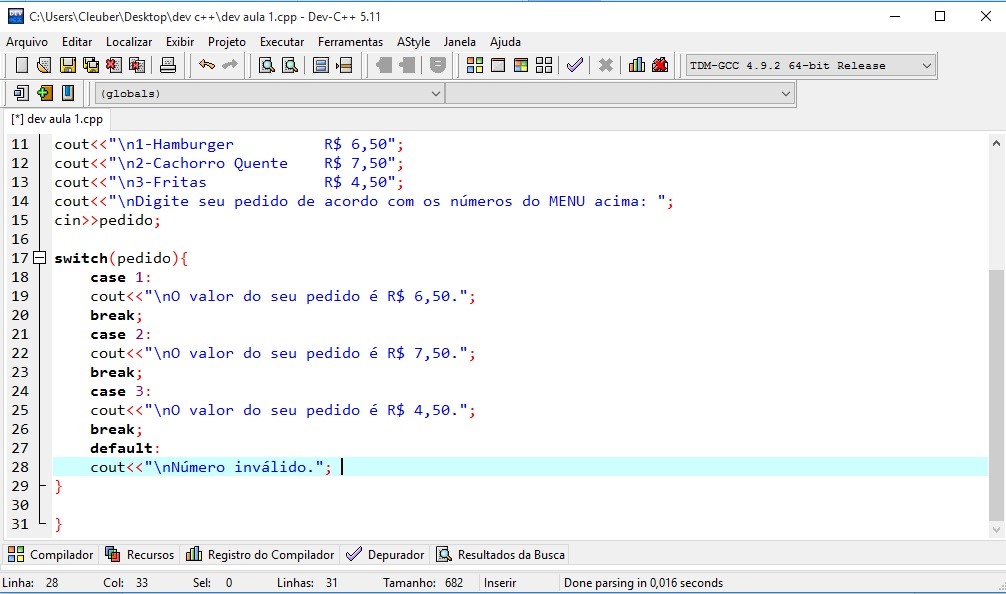Open the Find dialog icon

pyautogui.click(x=268, y=64)
